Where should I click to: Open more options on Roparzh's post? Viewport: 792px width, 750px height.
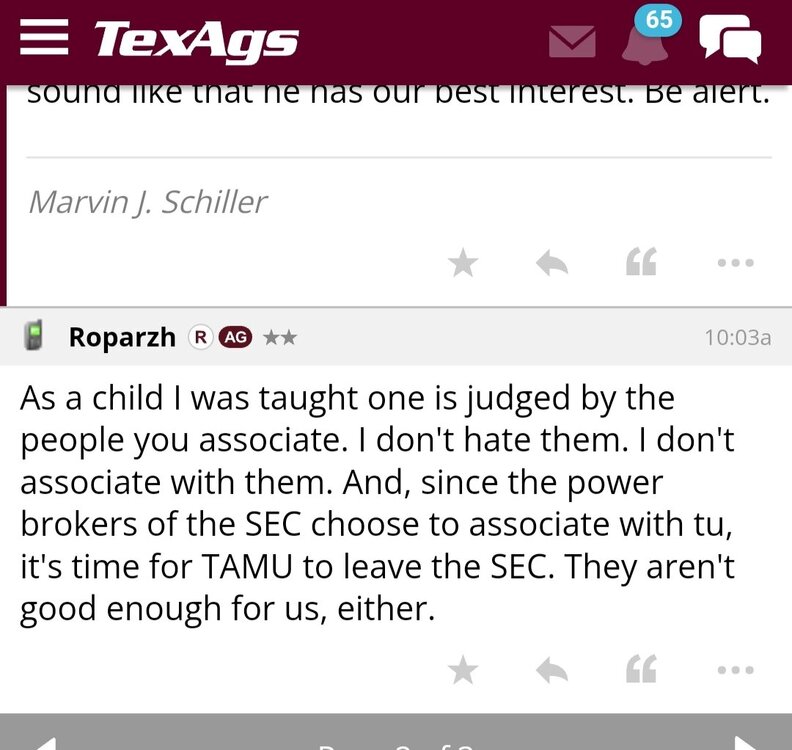[735, 670]
